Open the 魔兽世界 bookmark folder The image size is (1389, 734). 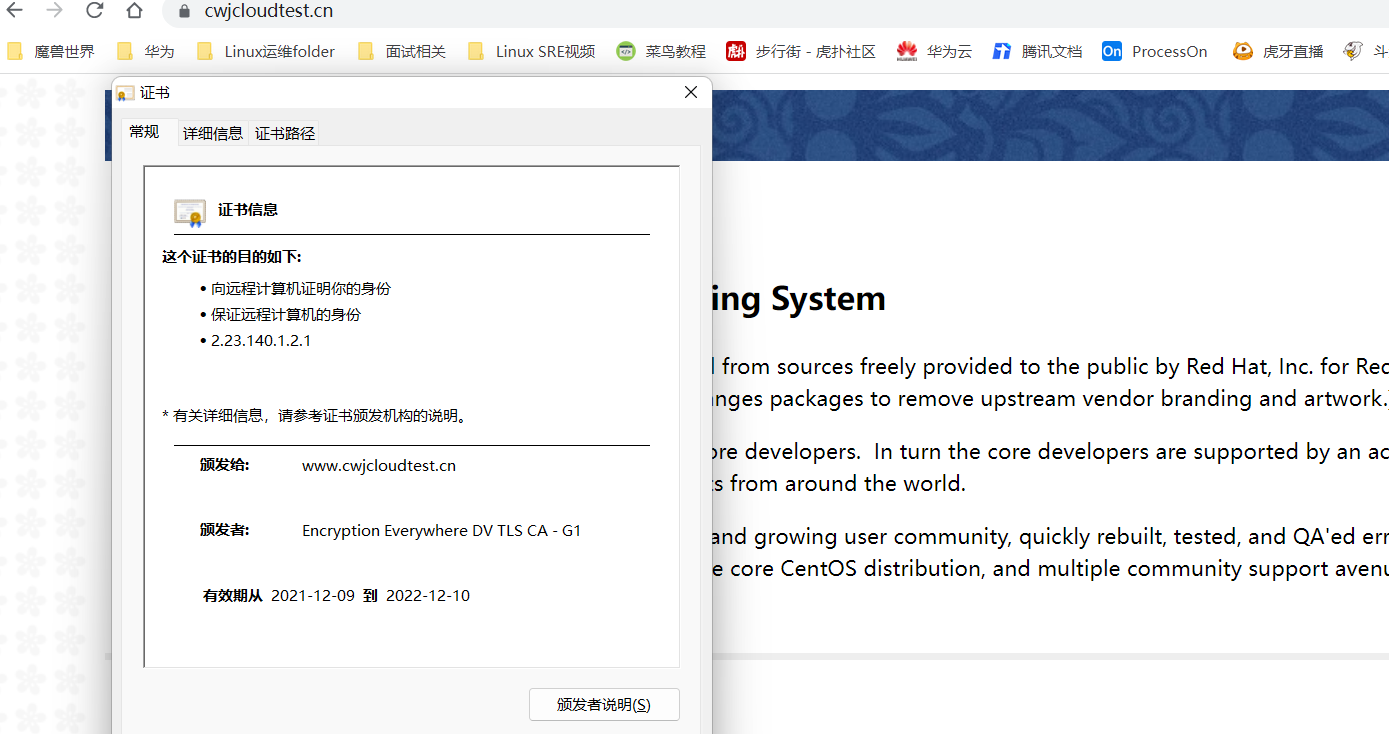[51, 51]
